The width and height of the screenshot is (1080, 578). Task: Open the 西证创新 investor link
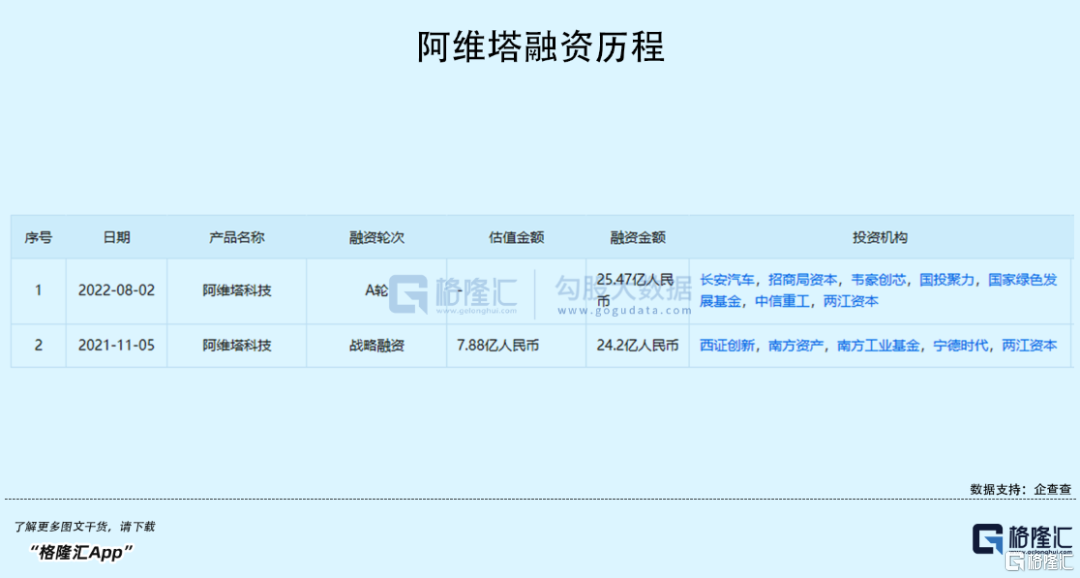tap(727, 345)
